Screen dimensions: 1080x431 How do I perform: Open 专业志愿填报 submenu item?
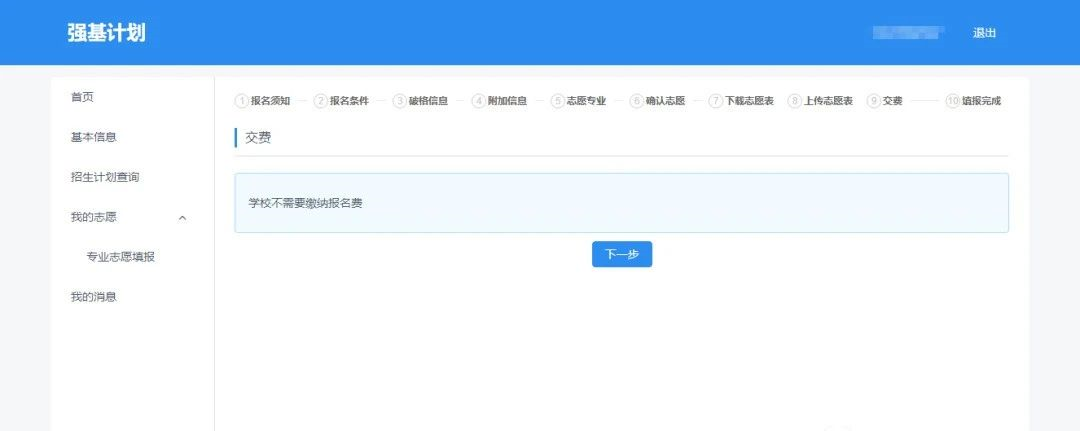[x=121, y=257]
